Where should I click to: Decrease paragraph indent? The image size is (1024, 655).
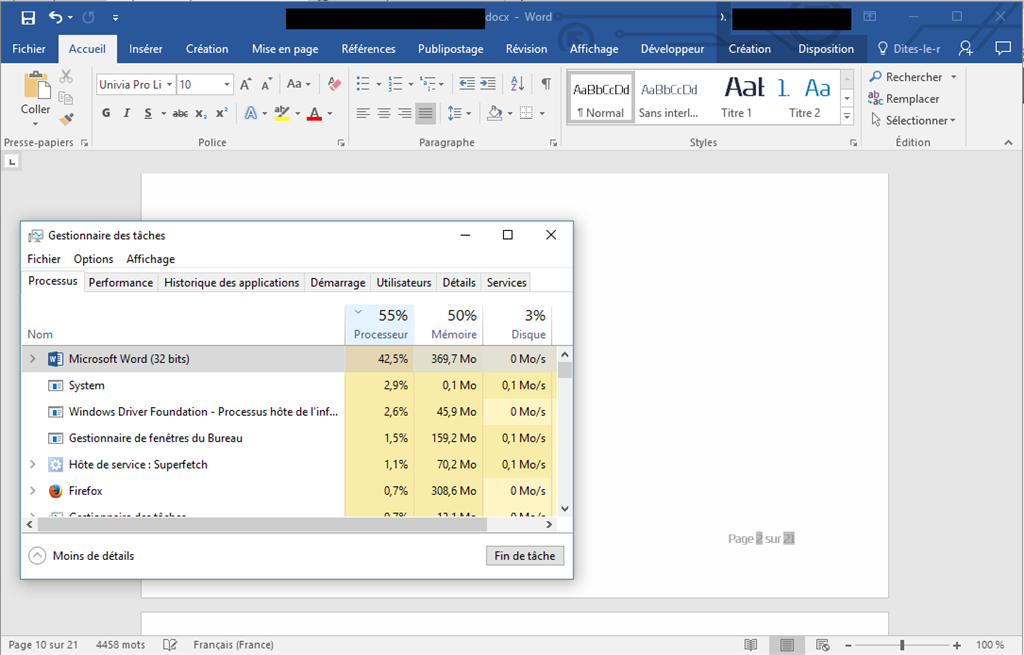pyautogui.click(x=467, y=84)
